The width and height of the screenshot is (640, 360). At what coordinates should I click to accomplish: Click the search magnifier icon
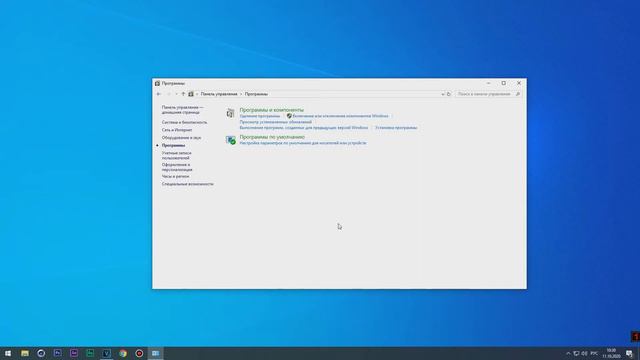[518, 94]
